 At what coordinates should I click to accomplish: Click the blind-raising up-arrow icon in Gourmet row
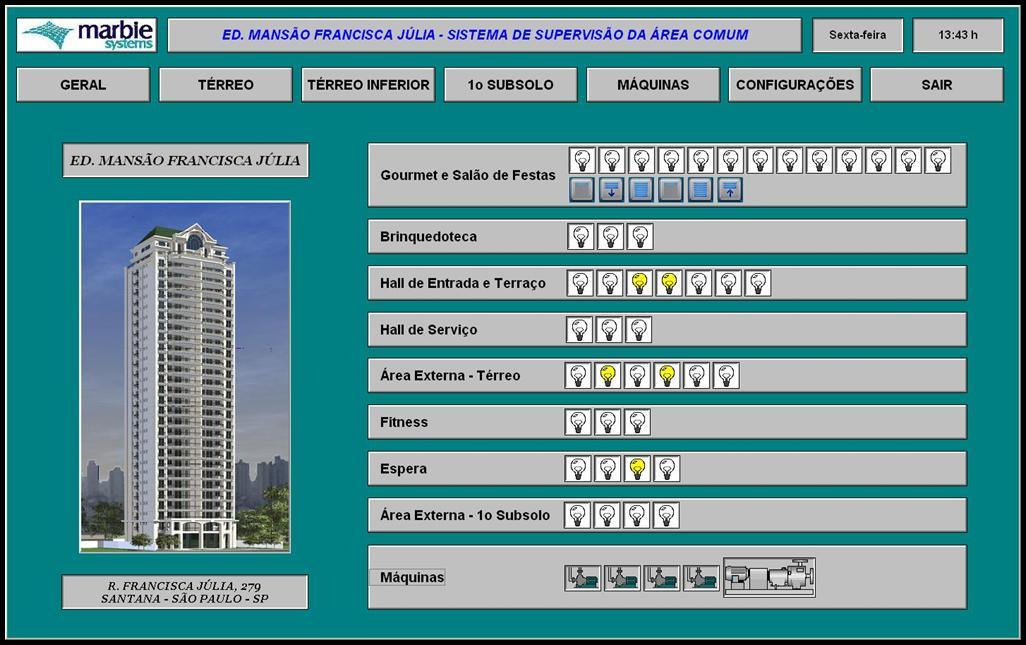[x=730, y=190]
